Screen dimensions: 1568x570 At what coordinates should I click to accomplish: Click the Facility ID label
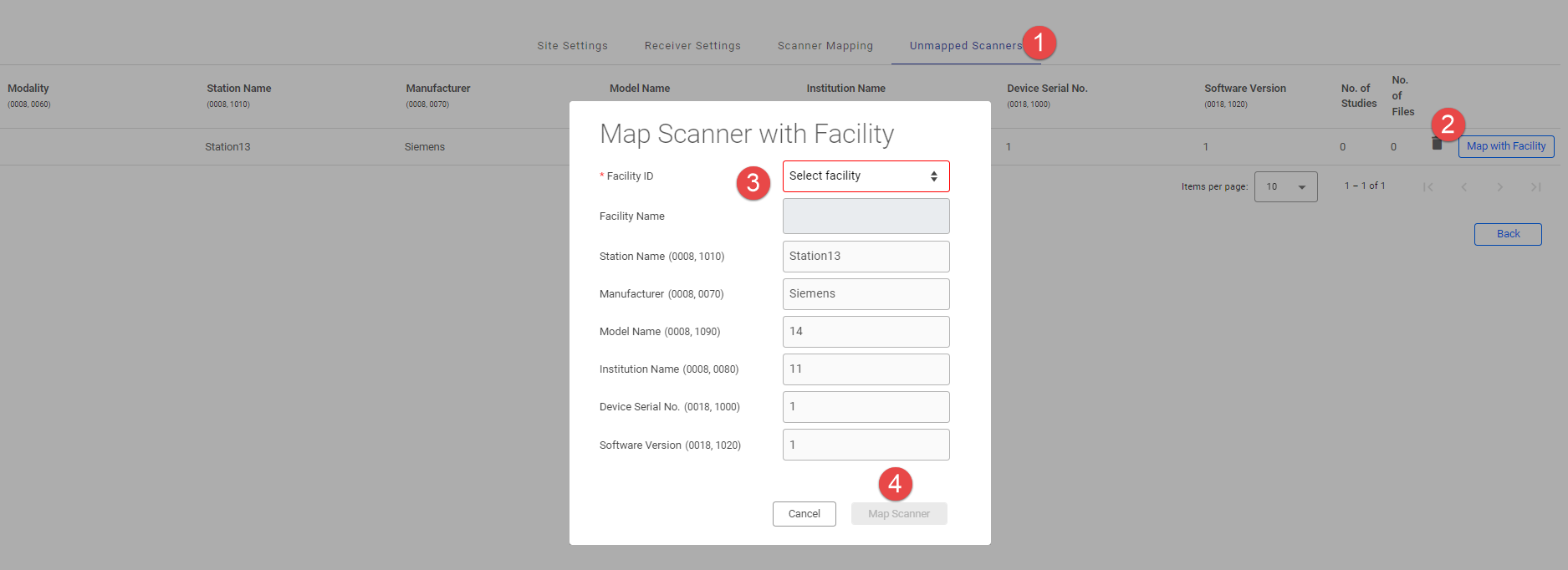pyautogui.click(x=630, y=176)
